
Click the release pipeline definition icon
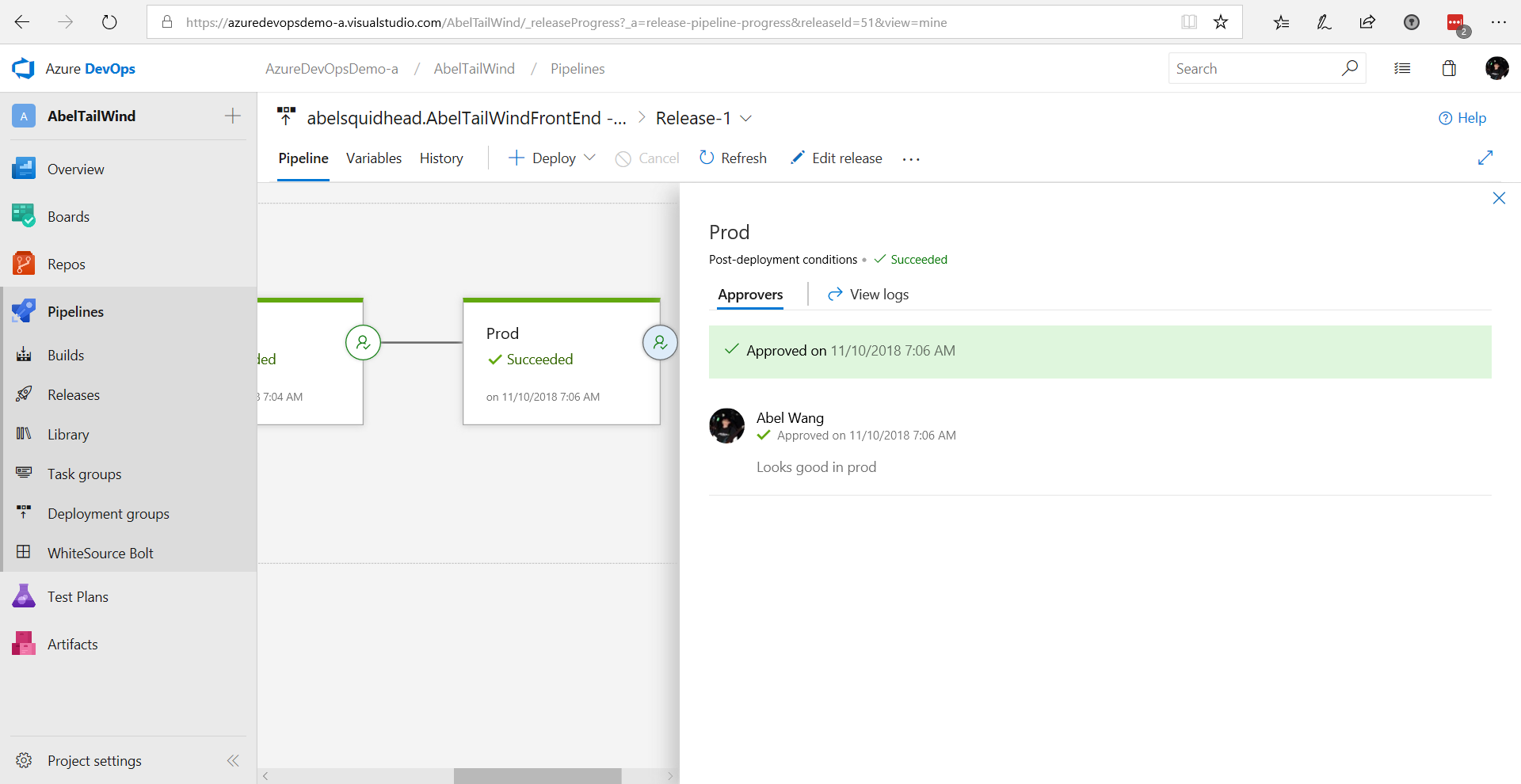286,117
